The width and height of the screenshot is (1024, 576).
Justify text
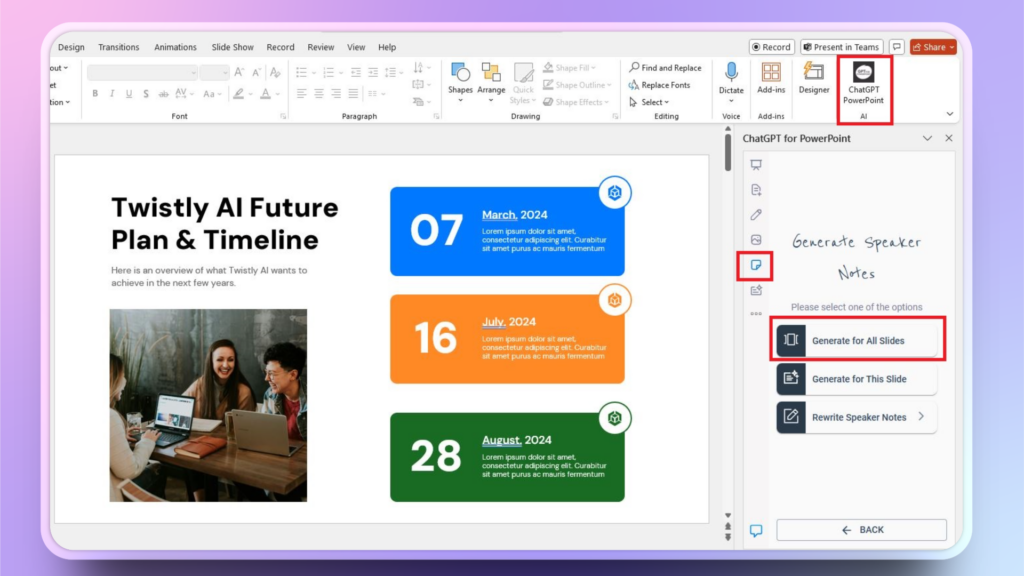click(x=353, y=94)
